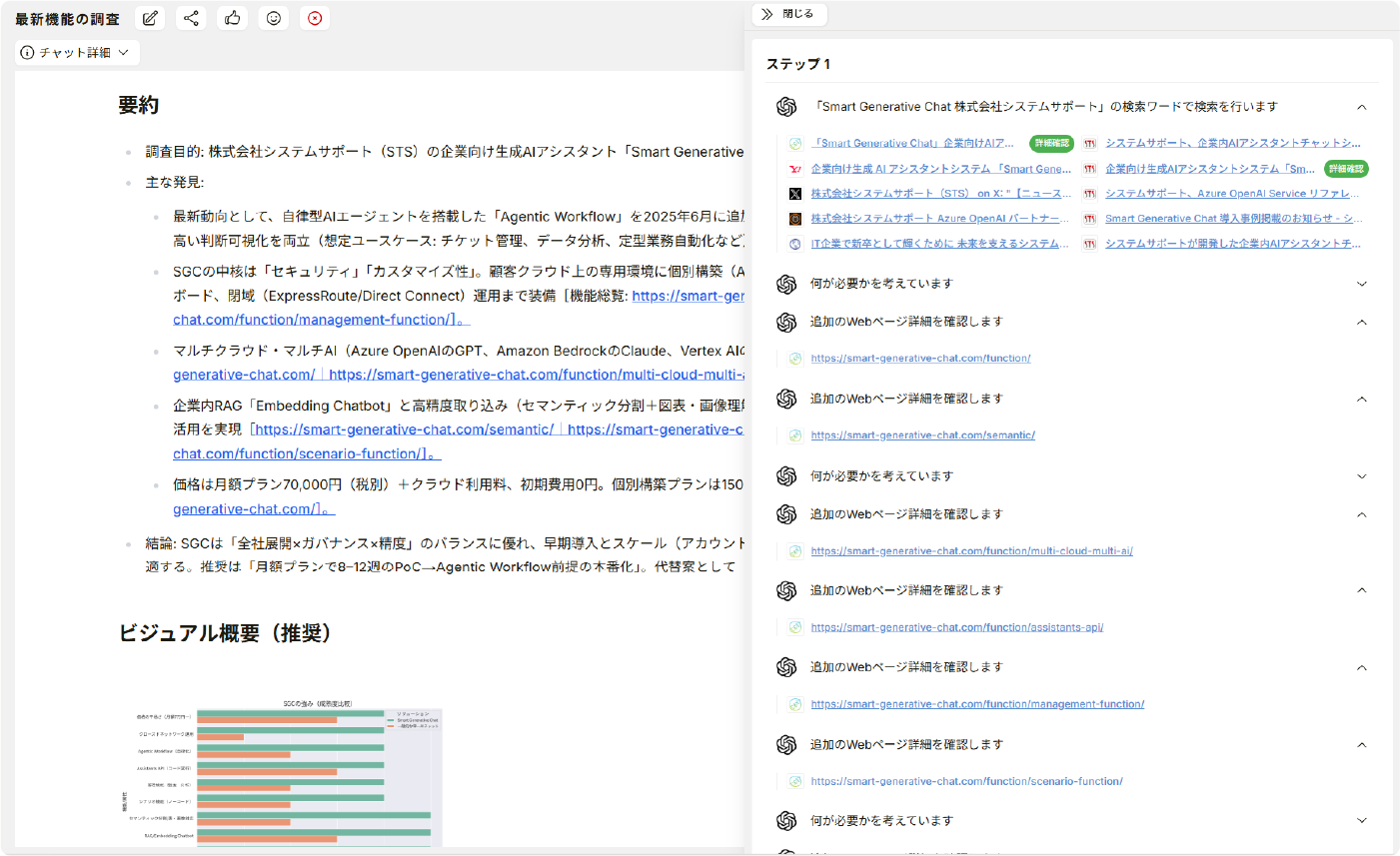This screenshot has height=856, width=1400.
Task: Open the 株式会社システムサポート (STS) on X result
Action: [x=939, y=194]
